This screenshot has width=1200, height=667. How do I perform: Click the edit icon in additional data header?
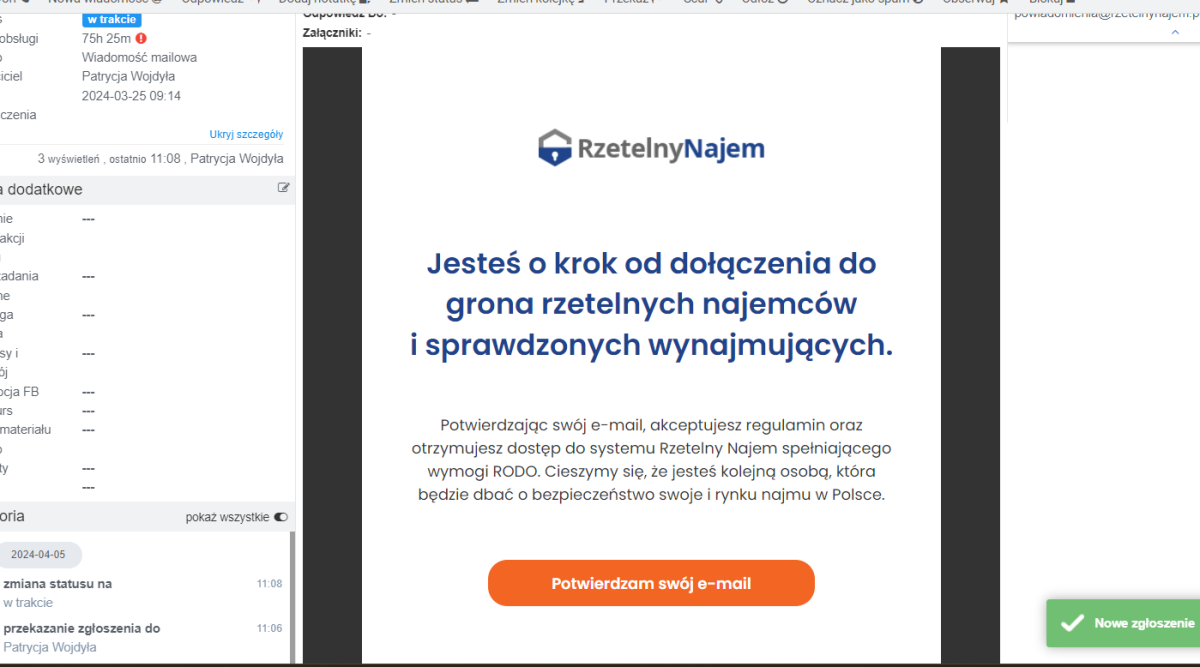(284, 188)
